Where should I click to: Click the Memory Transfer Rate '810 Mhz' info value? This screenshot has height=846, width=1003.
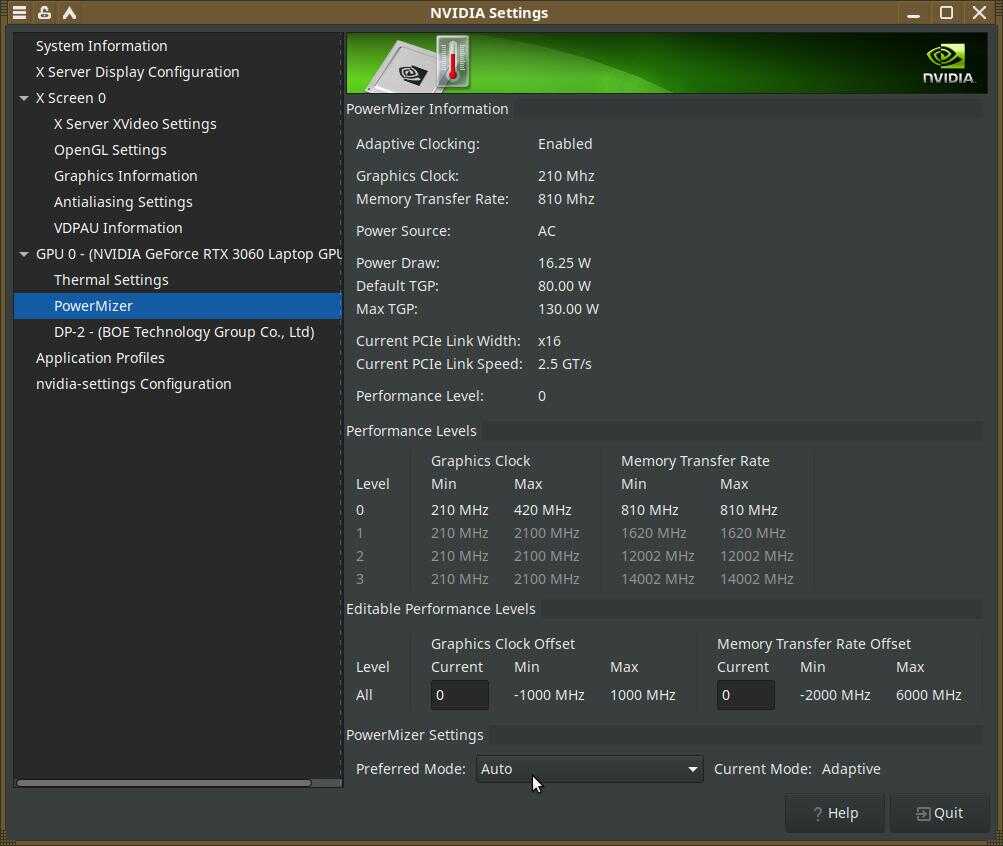566,200
